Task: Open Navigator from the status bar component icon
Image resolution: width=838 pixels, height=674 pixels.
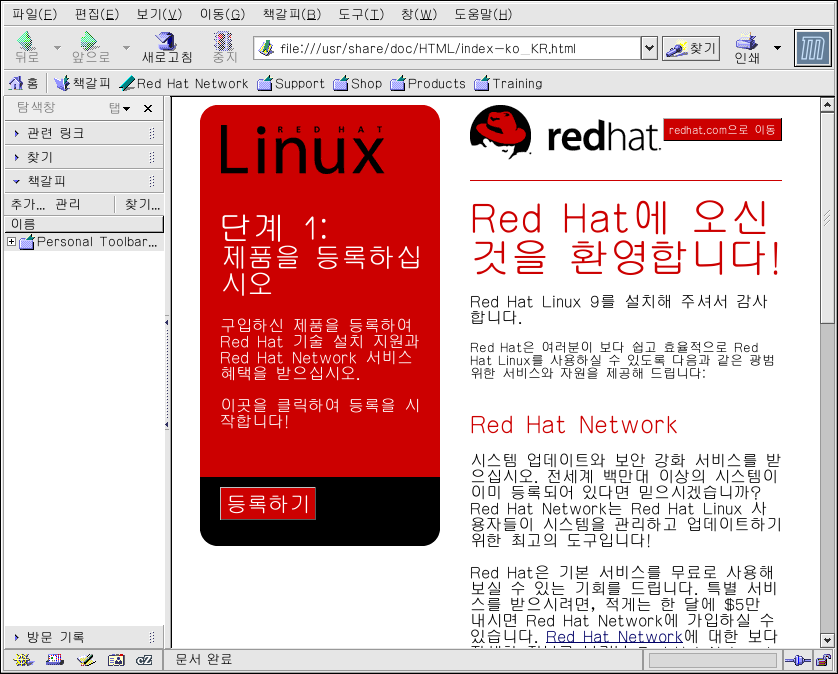Action: coord(22,660)
